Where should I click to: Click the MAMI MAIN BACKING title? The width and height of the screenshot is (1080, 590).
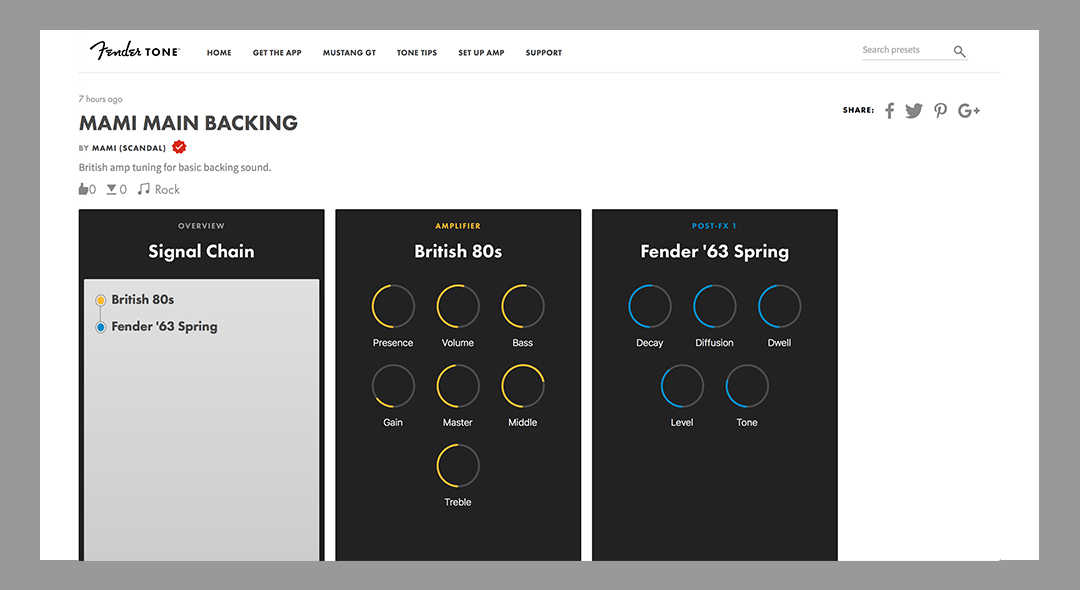(188, 123)
